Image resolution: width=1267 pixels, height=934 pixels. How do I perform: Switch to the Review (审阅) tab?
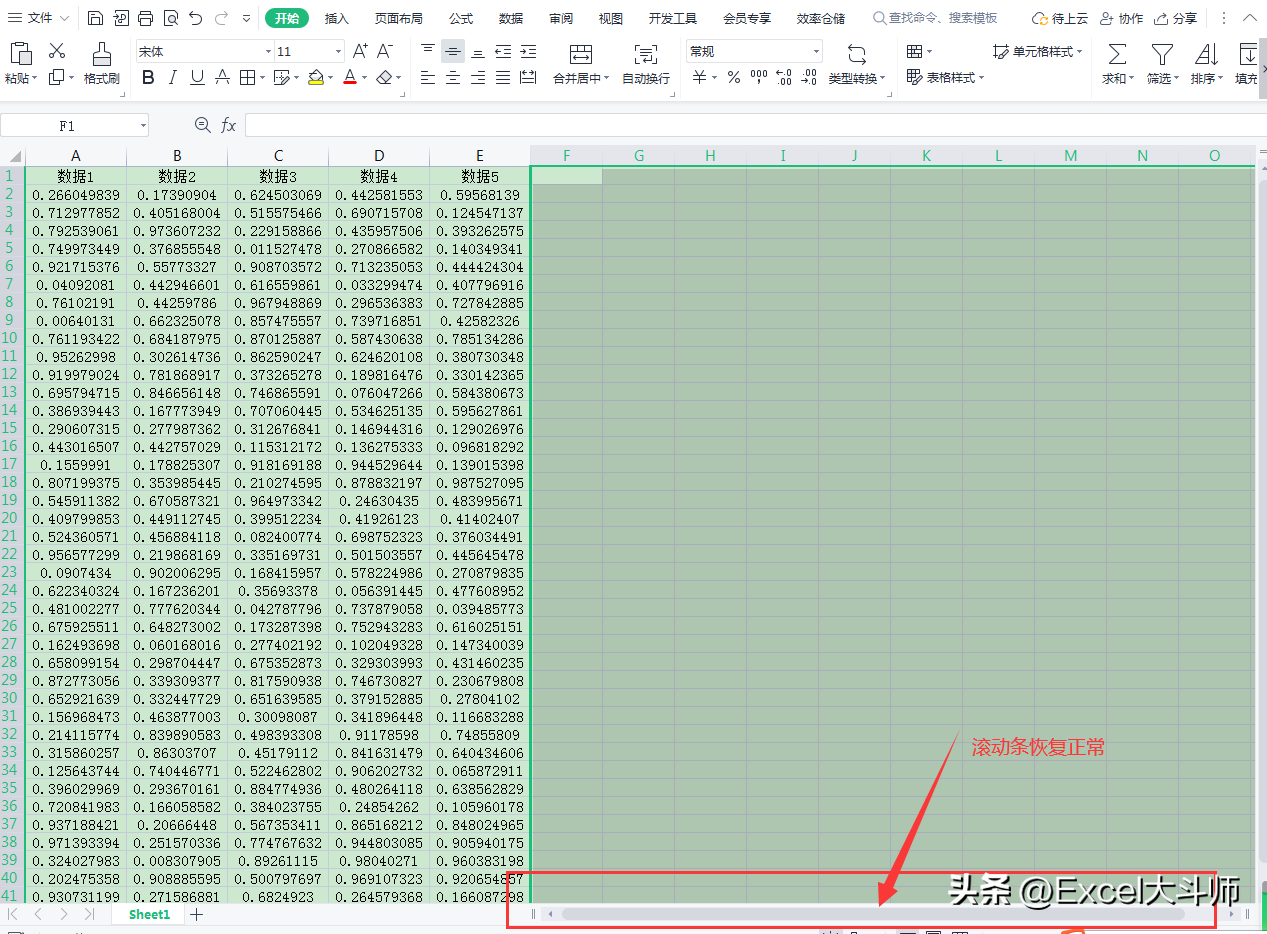coord(561,18)
